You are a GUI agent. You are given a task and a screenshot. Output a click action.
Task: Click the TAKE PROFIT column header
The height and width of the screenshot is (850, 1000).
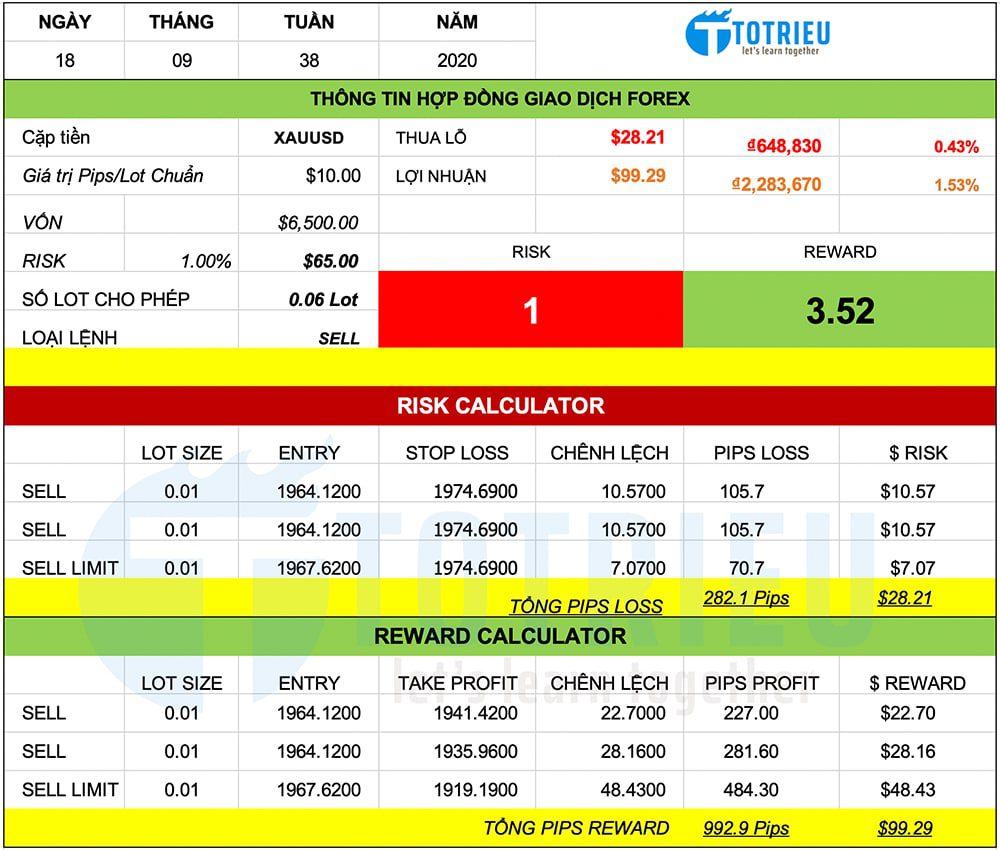(457, 683)
